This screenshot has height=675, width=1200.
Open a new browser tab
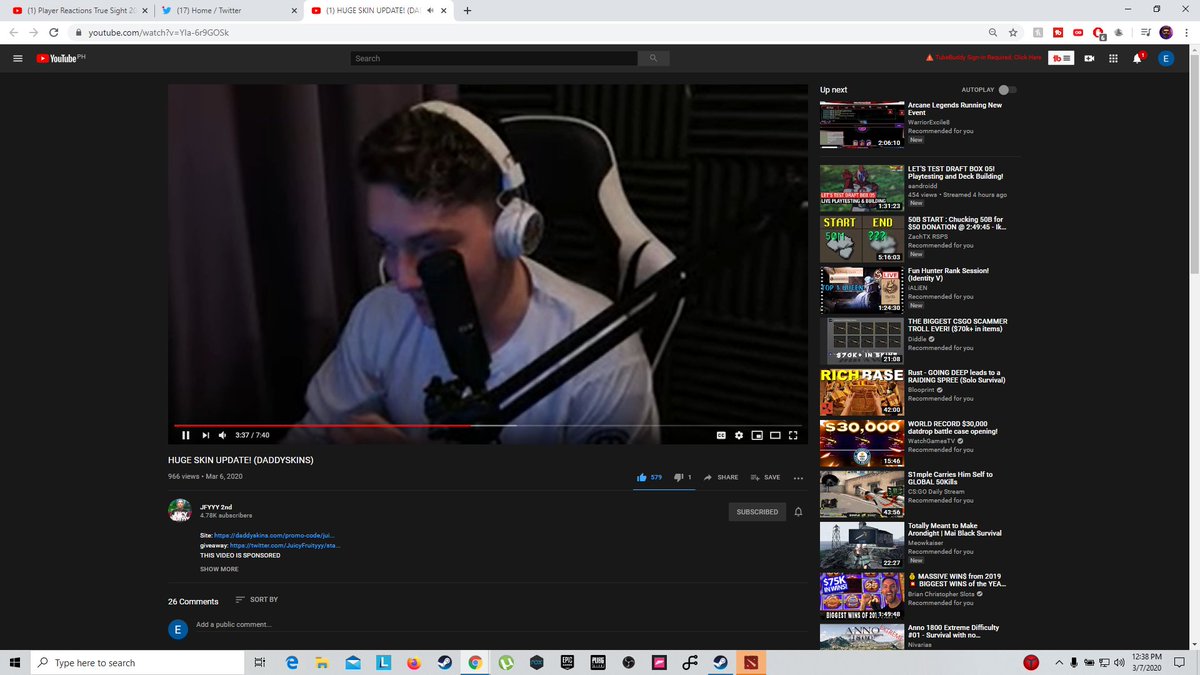tap(467, 10)
